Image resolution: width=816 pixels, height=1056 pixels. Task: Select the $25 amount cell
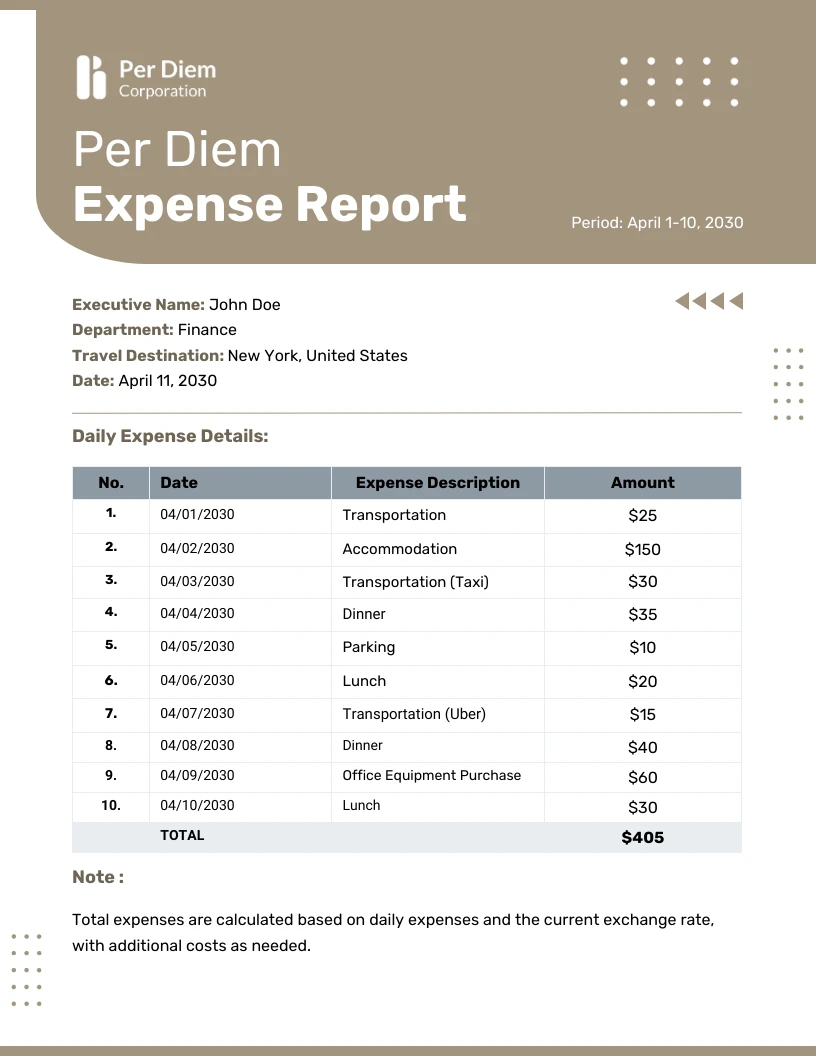pyautogui.click(x=642, y=516)
